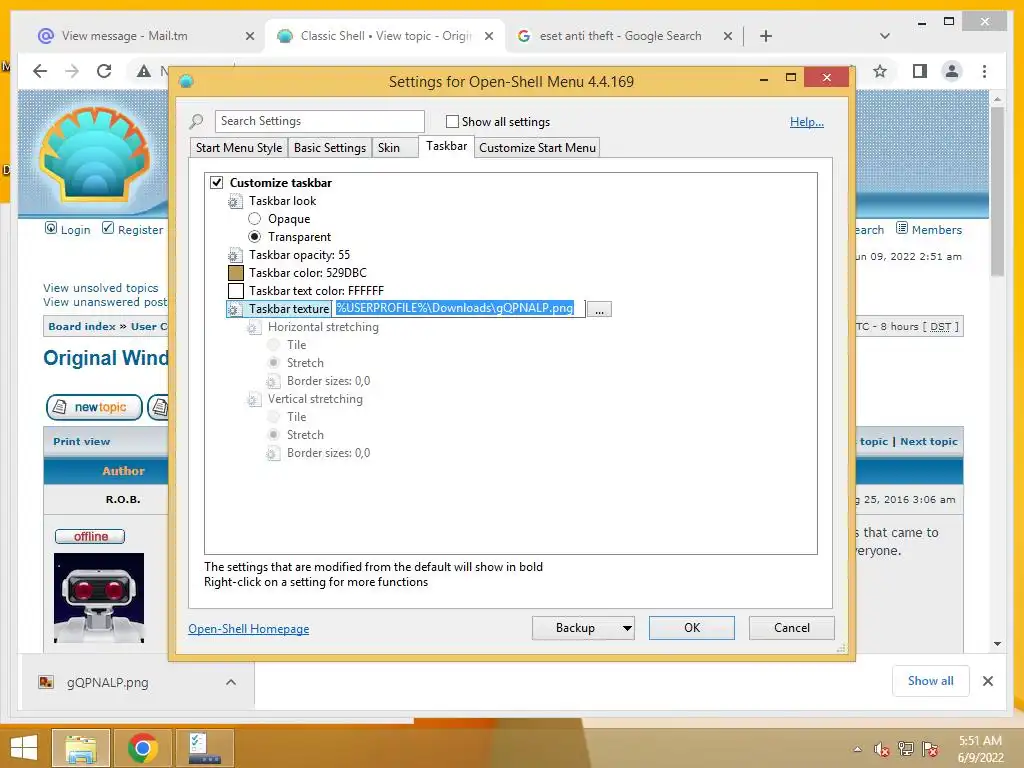This screenshot has height=768, width=1024.
Task: Click View unsolved topics link
Action: [101, 288]
